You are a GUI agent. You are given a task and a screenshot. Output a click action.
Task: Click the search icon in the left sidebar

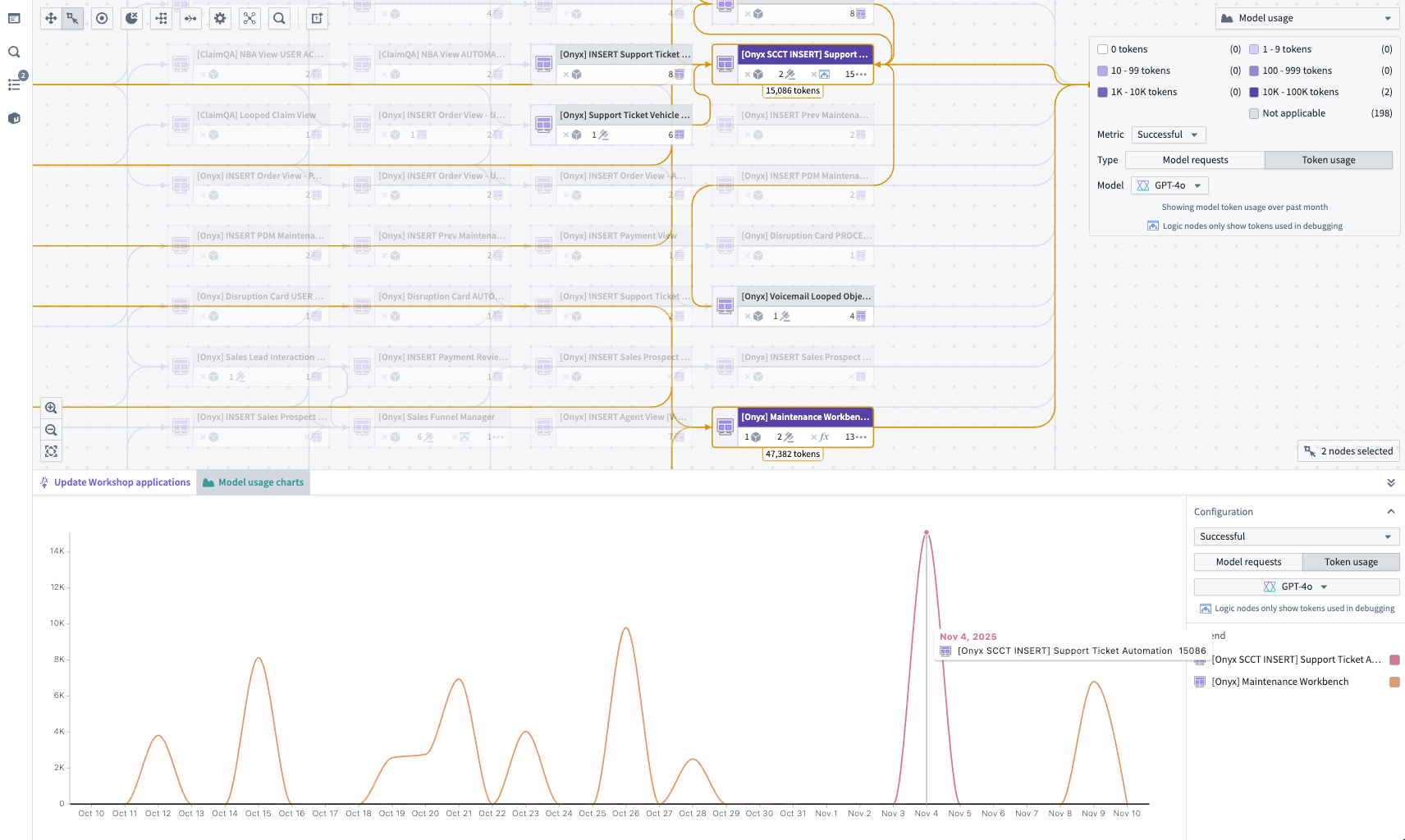click(14, 52)
